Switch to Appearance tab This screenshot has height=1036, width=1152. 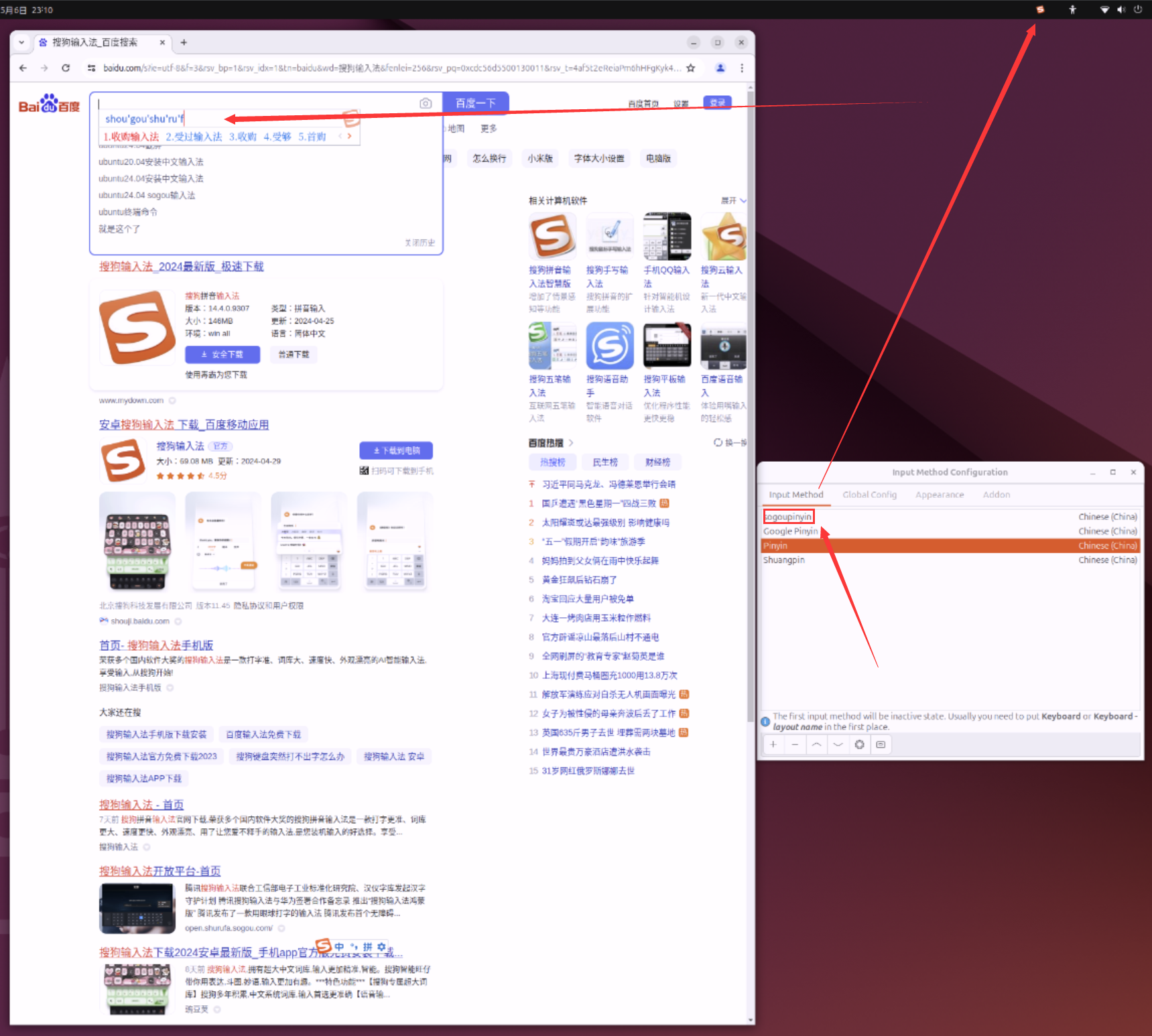tap(940, 495)
